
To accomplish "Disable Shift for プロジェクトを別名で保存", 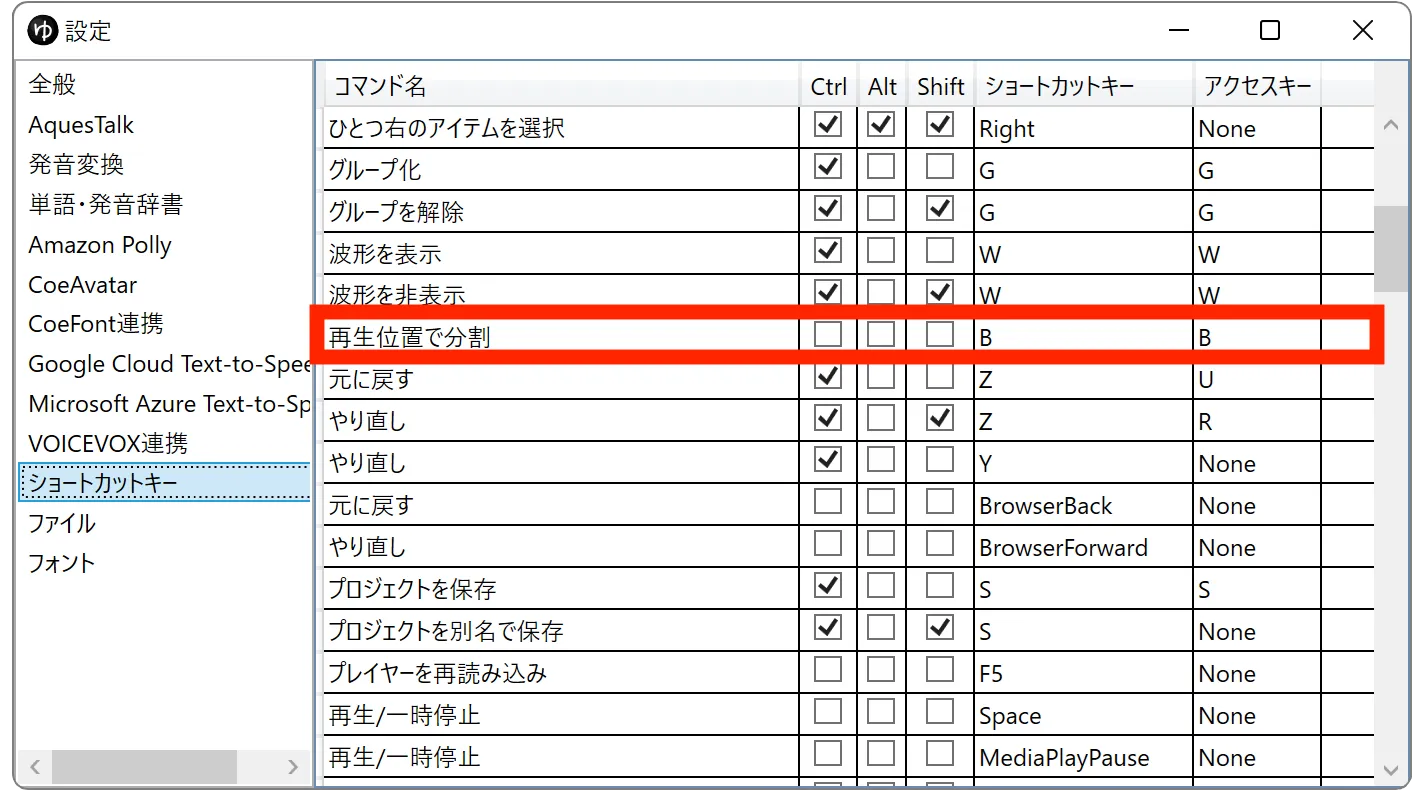I will pyautogui.click(x=940, y=628).
